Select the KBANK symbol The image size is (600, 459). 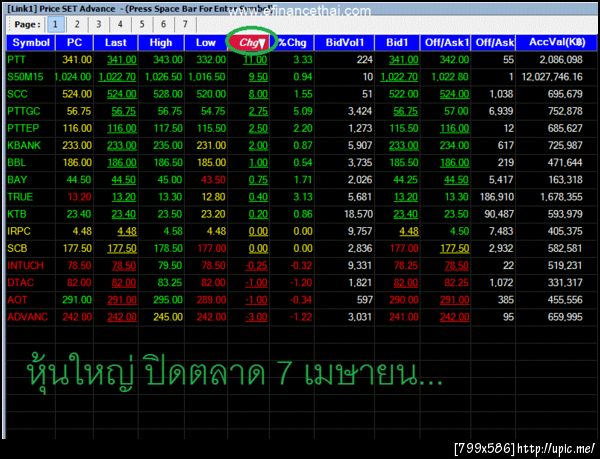point(24,145)
